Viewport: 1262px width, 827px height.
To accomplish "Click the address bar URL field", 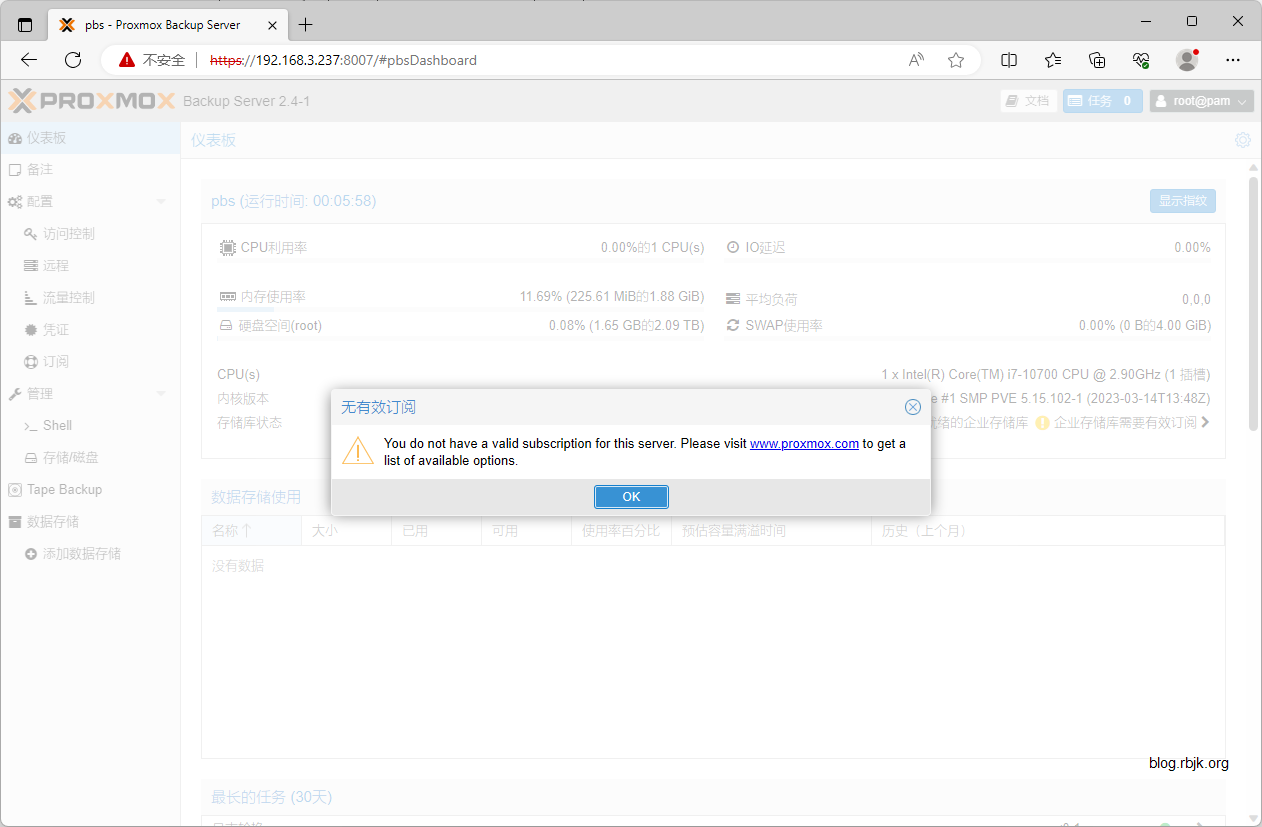I will pos(550,60).
